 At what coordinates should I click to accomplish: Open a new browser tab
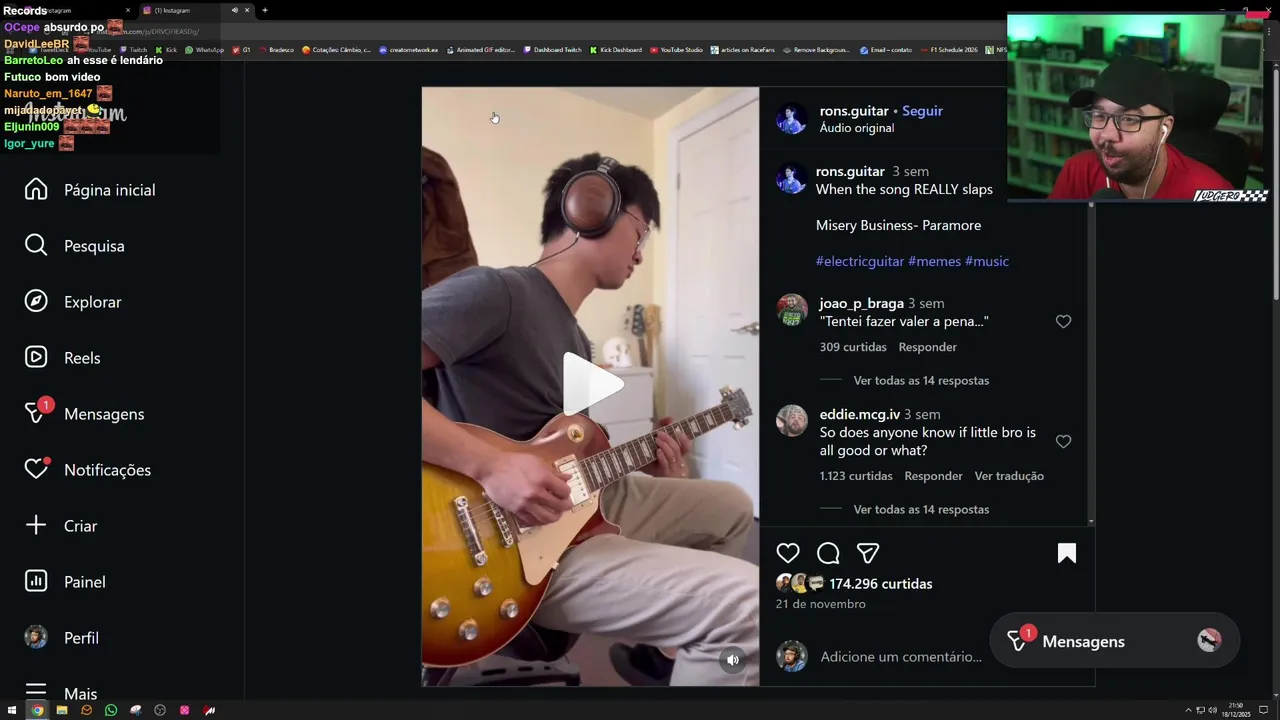coord(265,10)
